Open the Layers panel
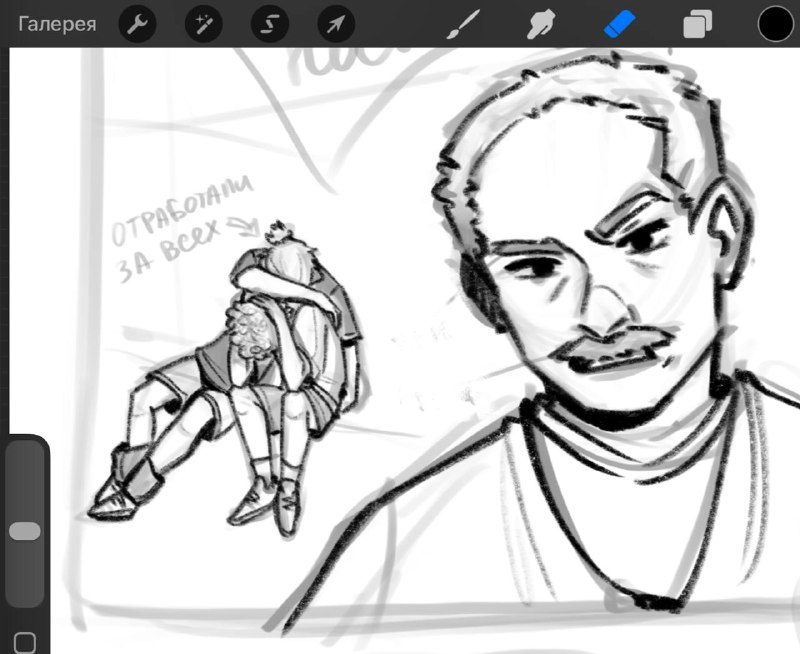This screenshot has width=800, height=654. pos(697,24)
